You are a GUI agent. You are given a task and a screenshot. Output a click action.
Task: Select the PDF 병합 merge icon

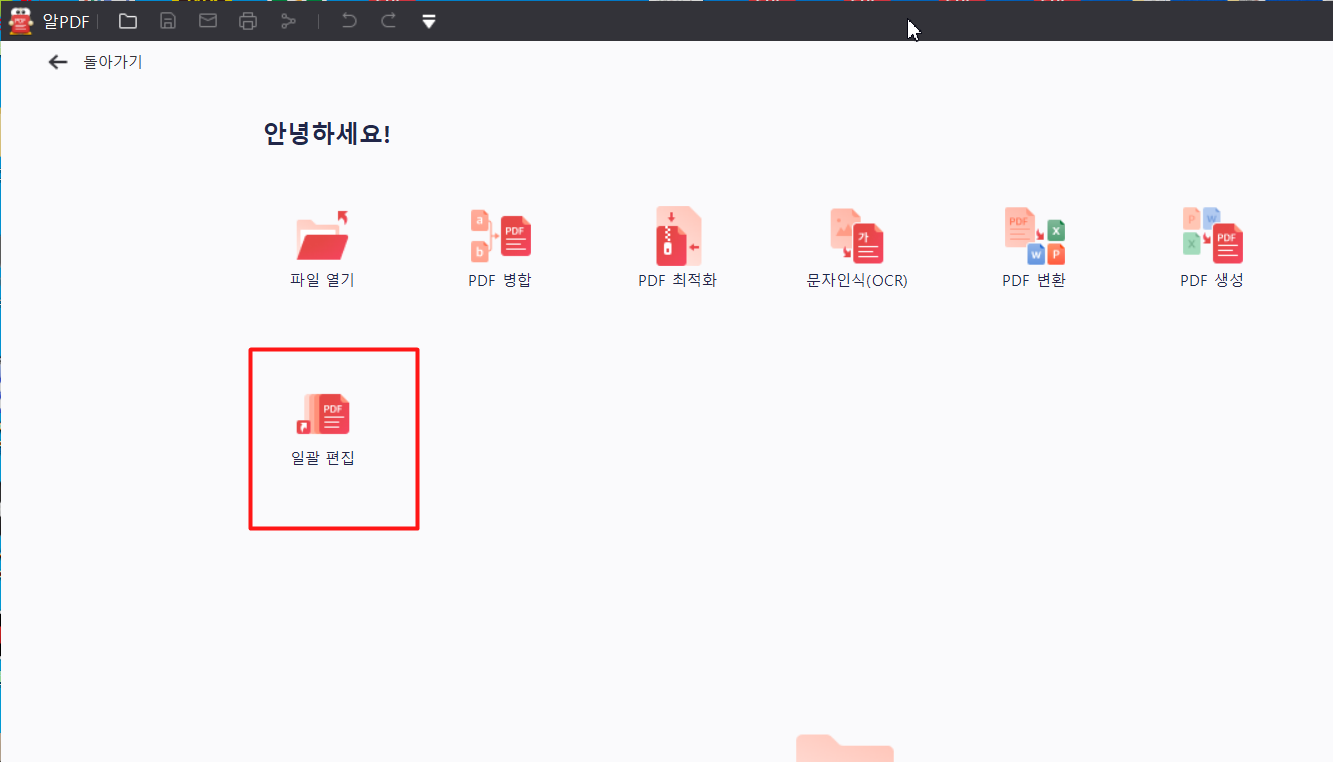point(500,235)
